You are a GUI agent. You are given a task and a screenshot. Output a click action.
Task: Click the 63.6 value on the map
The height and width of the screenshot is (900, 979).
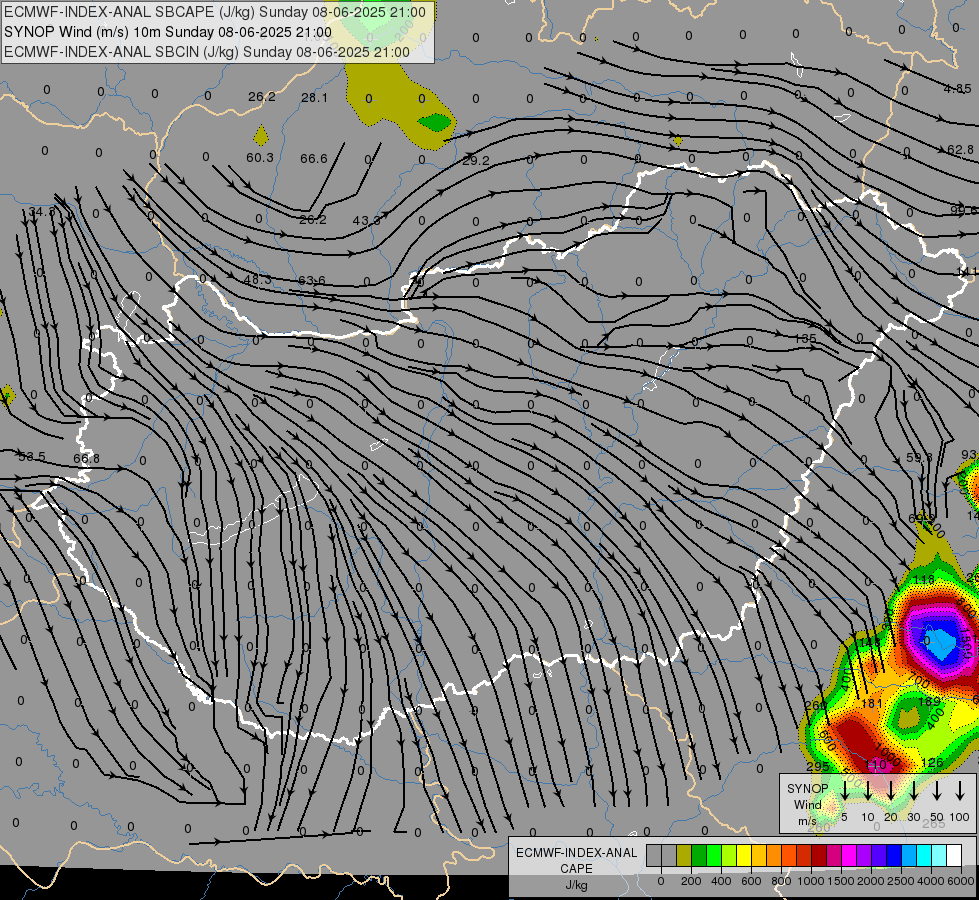pyautogui.click(x=312, y=281)
